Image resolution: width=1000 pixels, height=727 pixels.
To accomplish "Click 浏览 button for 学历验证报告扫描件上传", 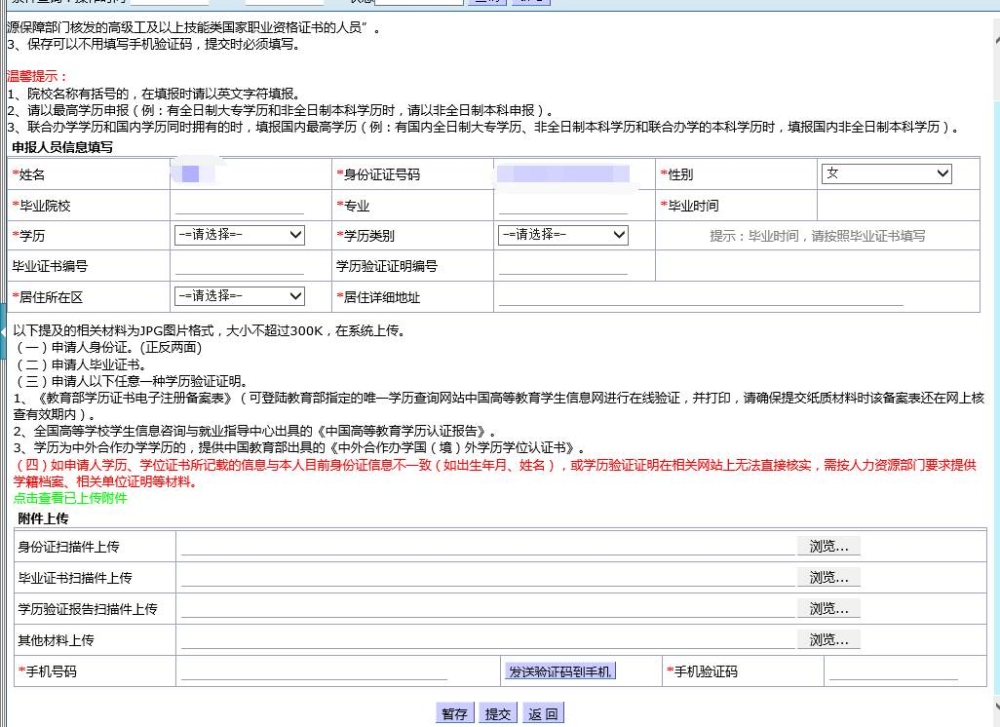I will point(828,608).
